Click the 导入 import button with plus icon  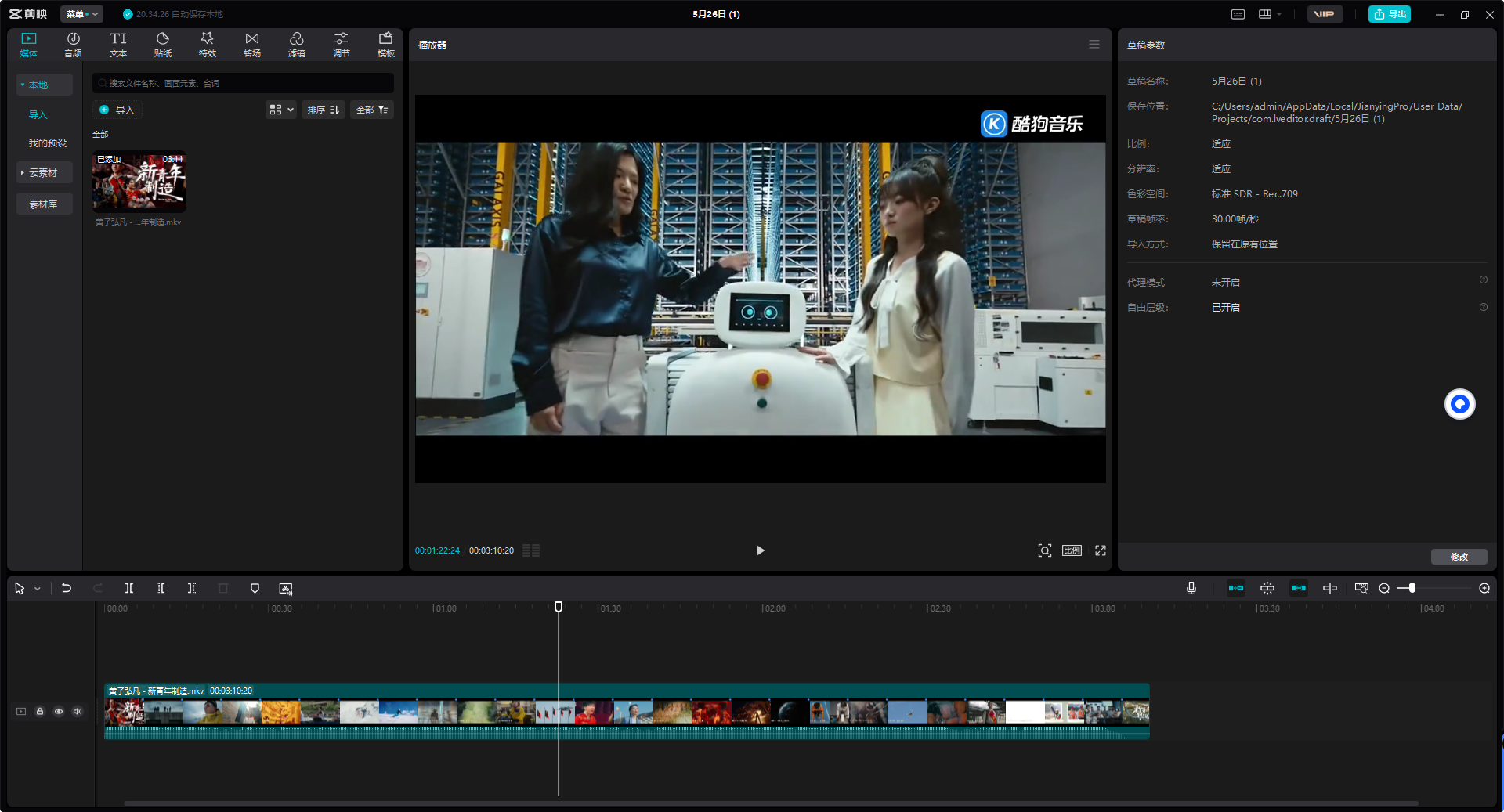click(x=117, y=110)
